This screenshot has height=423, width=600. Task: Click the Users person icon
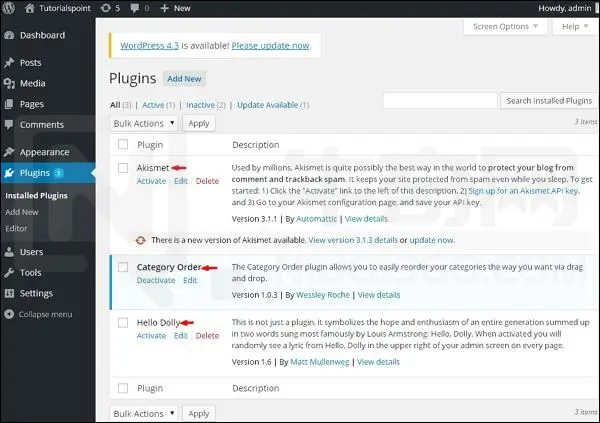tap(9, 252)
